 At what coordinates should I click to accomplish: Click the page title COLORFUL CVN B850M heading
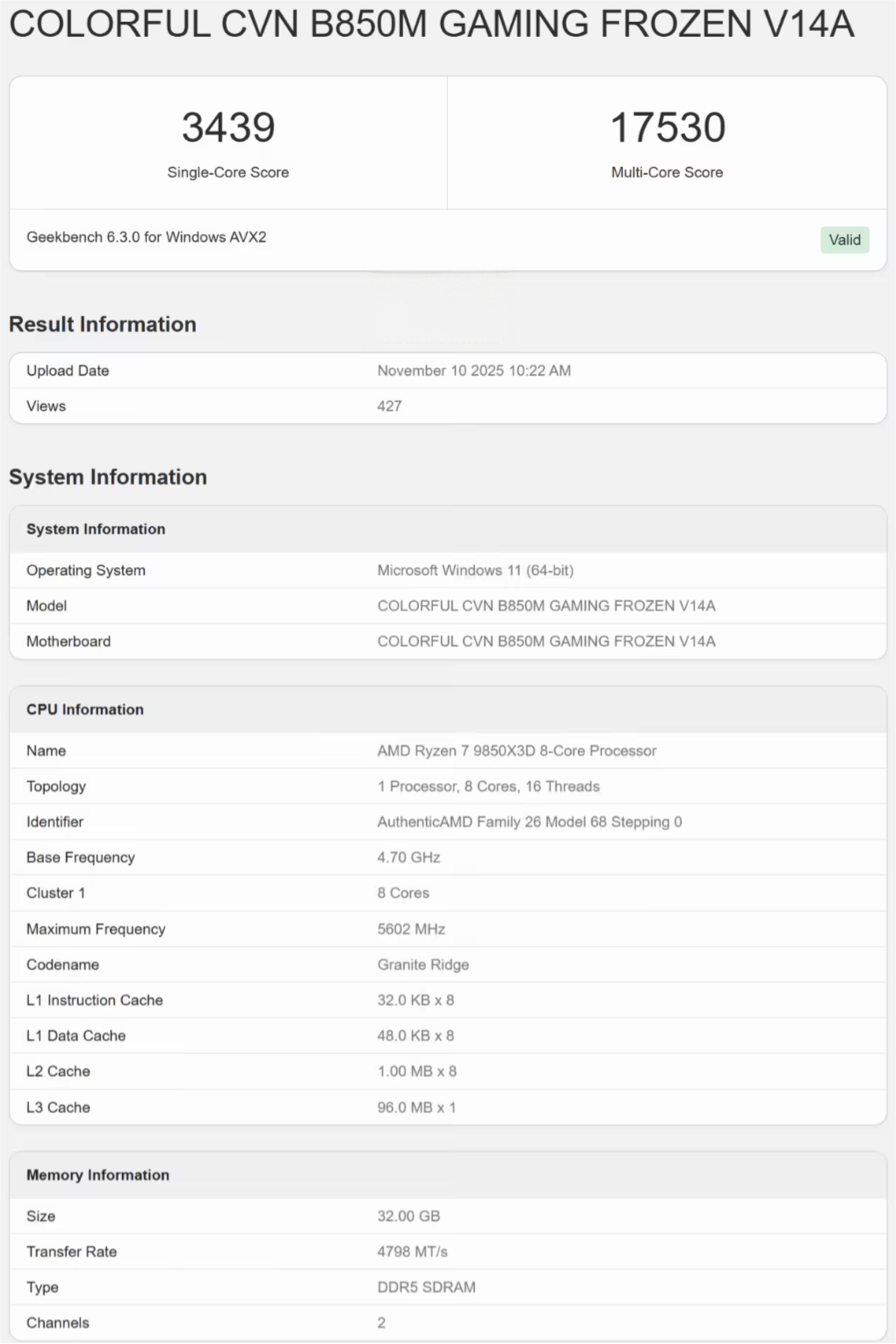tap(431, 24)
